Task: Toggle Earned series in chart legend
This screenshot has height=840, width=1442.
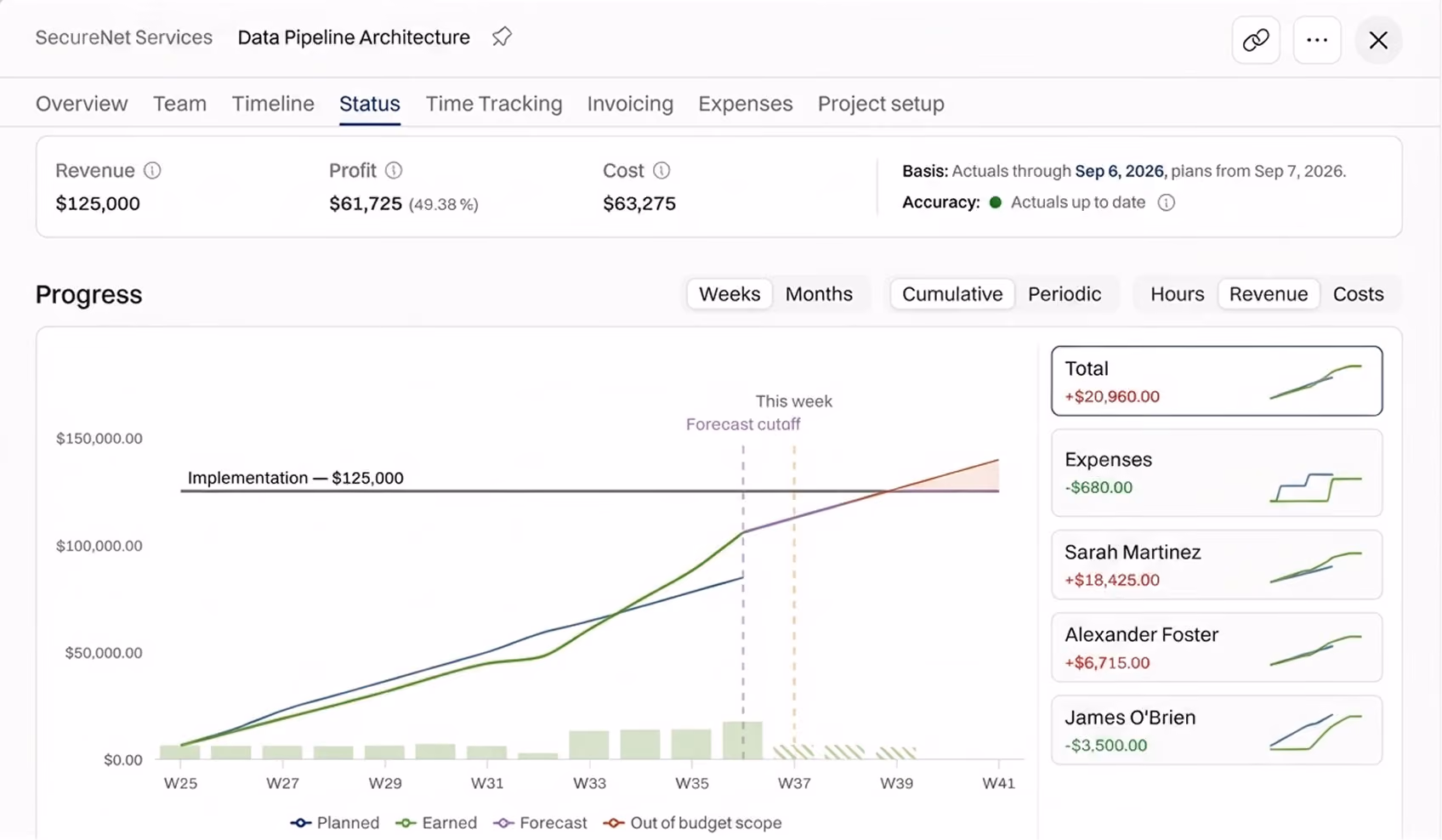Action: (436, 822)
